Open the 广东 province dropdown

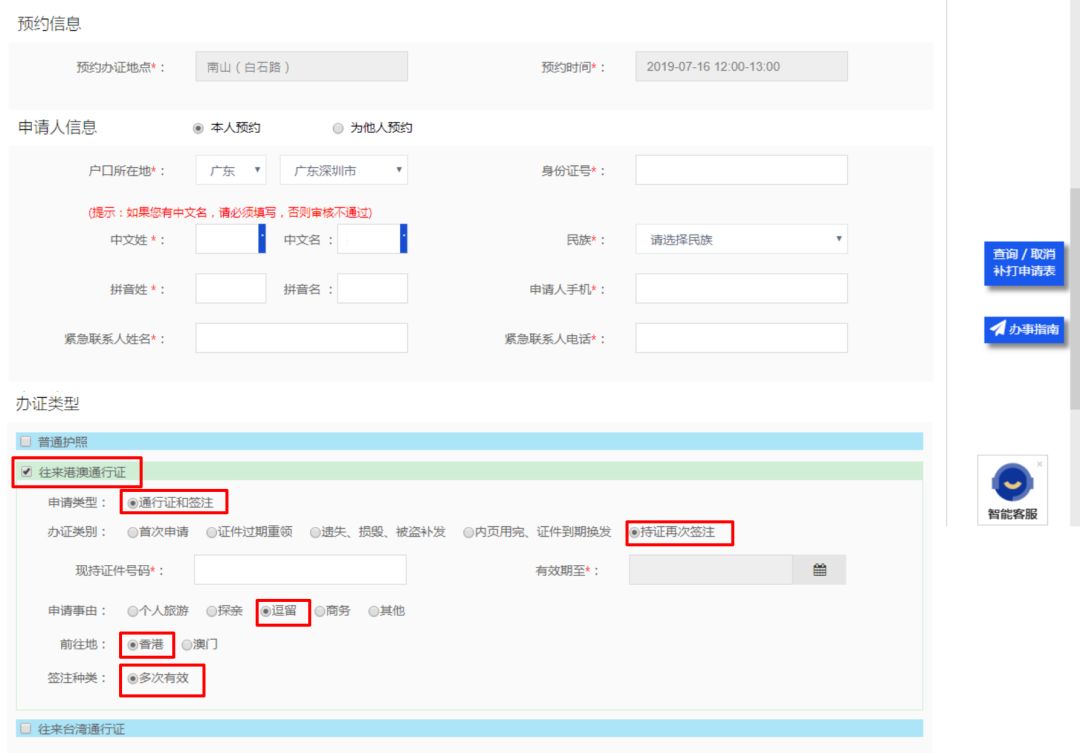point(231,170)
